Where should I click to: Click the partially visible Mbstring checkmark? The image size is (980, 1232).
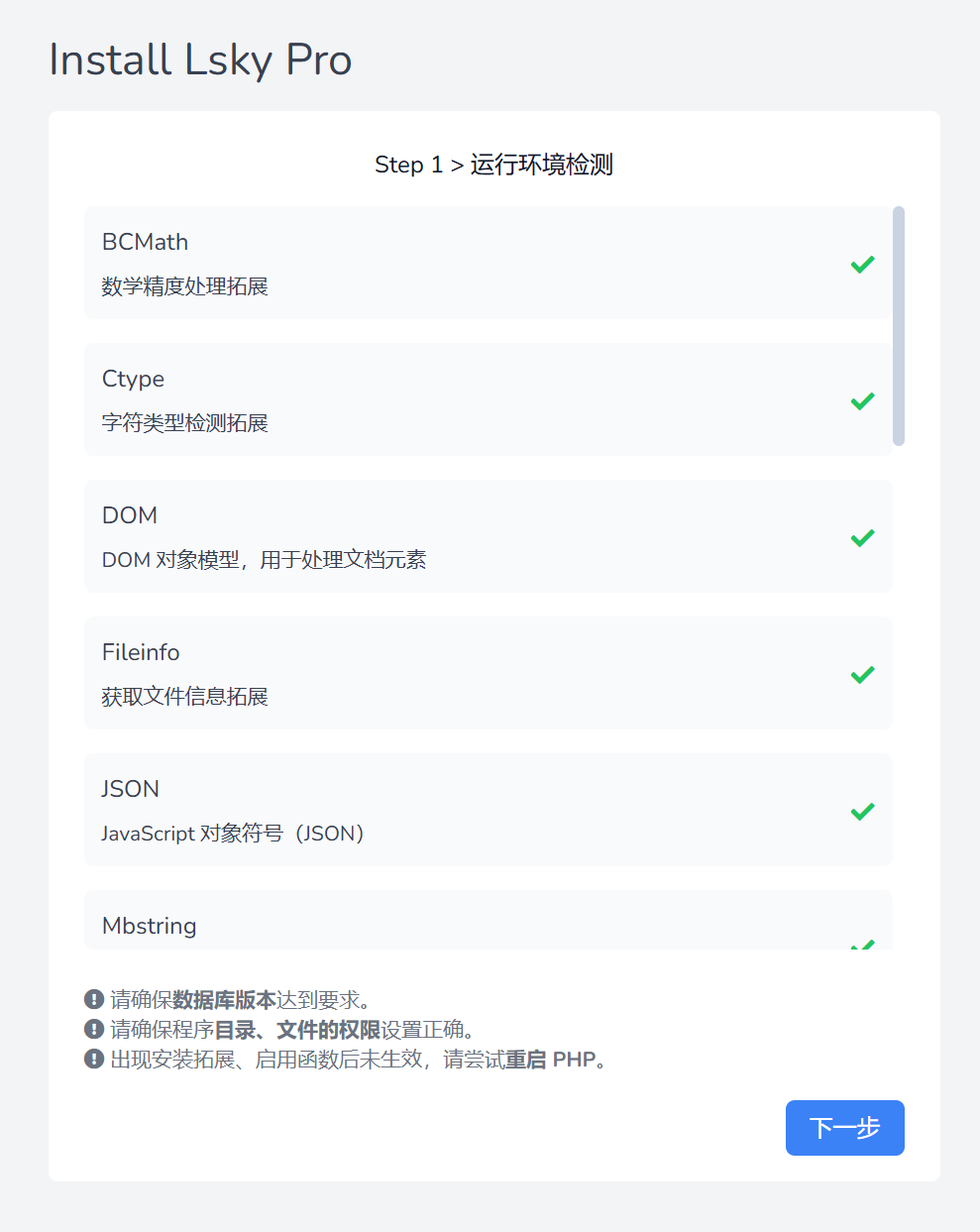click(862, 945)
